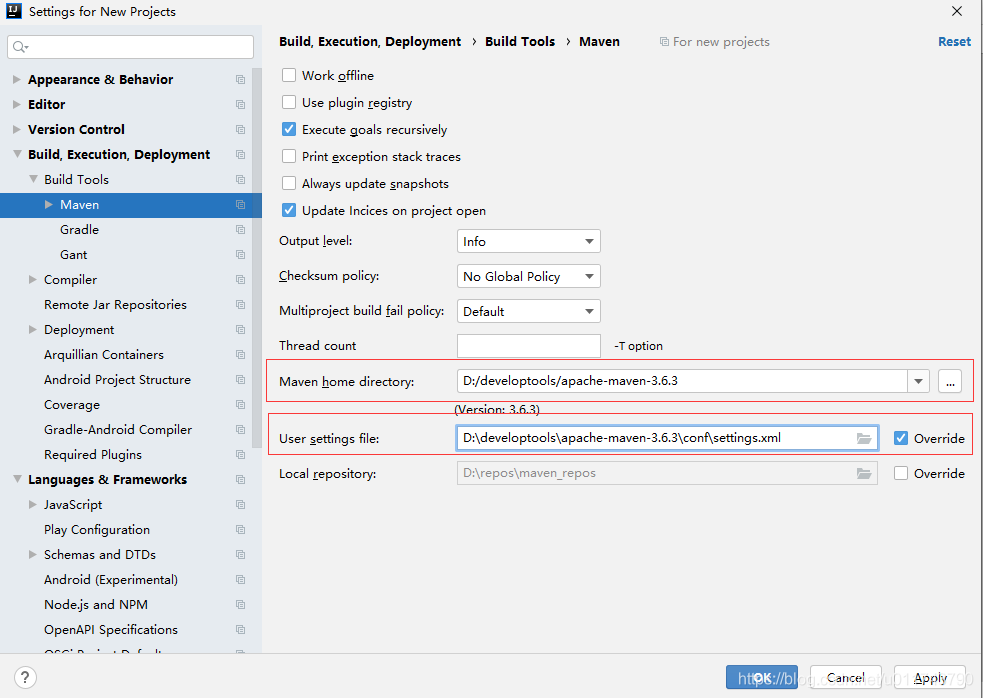The height and width of the screenshot is (698, 983).
Task: Click into the Thread count field
Action: [528, 346]
